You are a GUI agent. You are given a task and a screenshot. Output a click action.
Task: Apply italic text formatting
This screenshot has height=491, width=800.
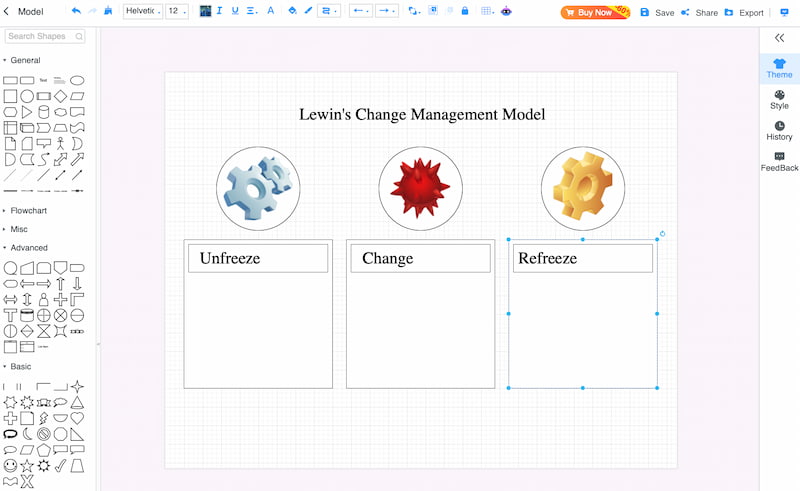pyautogui.click(x=219, y=11)
